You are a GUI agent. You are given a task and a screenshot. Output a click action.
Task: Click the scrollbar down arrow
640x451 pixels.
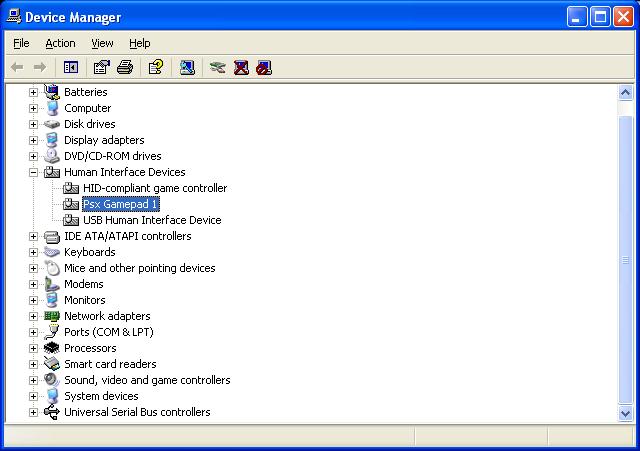click(625, 413)
